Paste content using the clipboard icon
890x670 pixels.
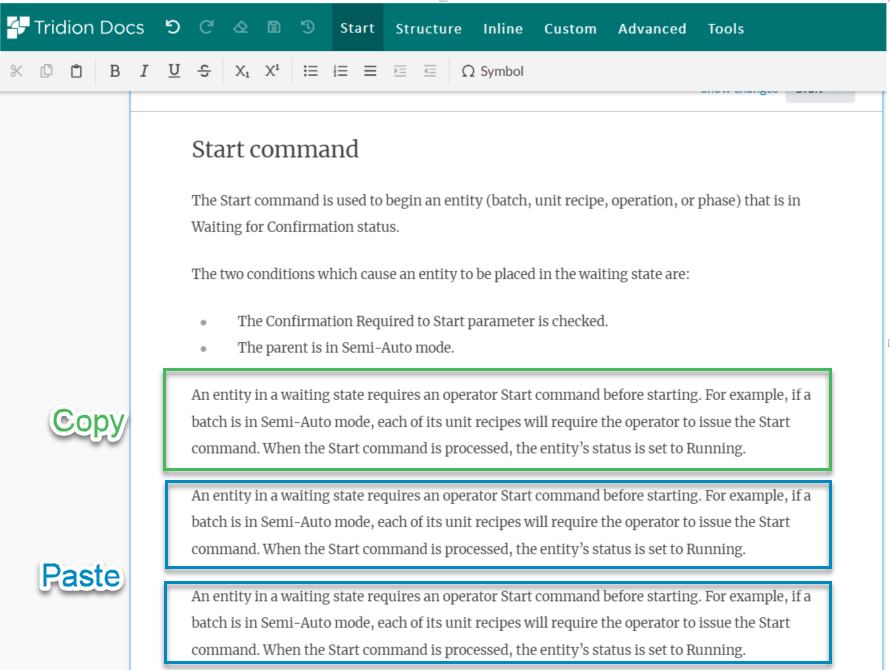pos(76,71)
